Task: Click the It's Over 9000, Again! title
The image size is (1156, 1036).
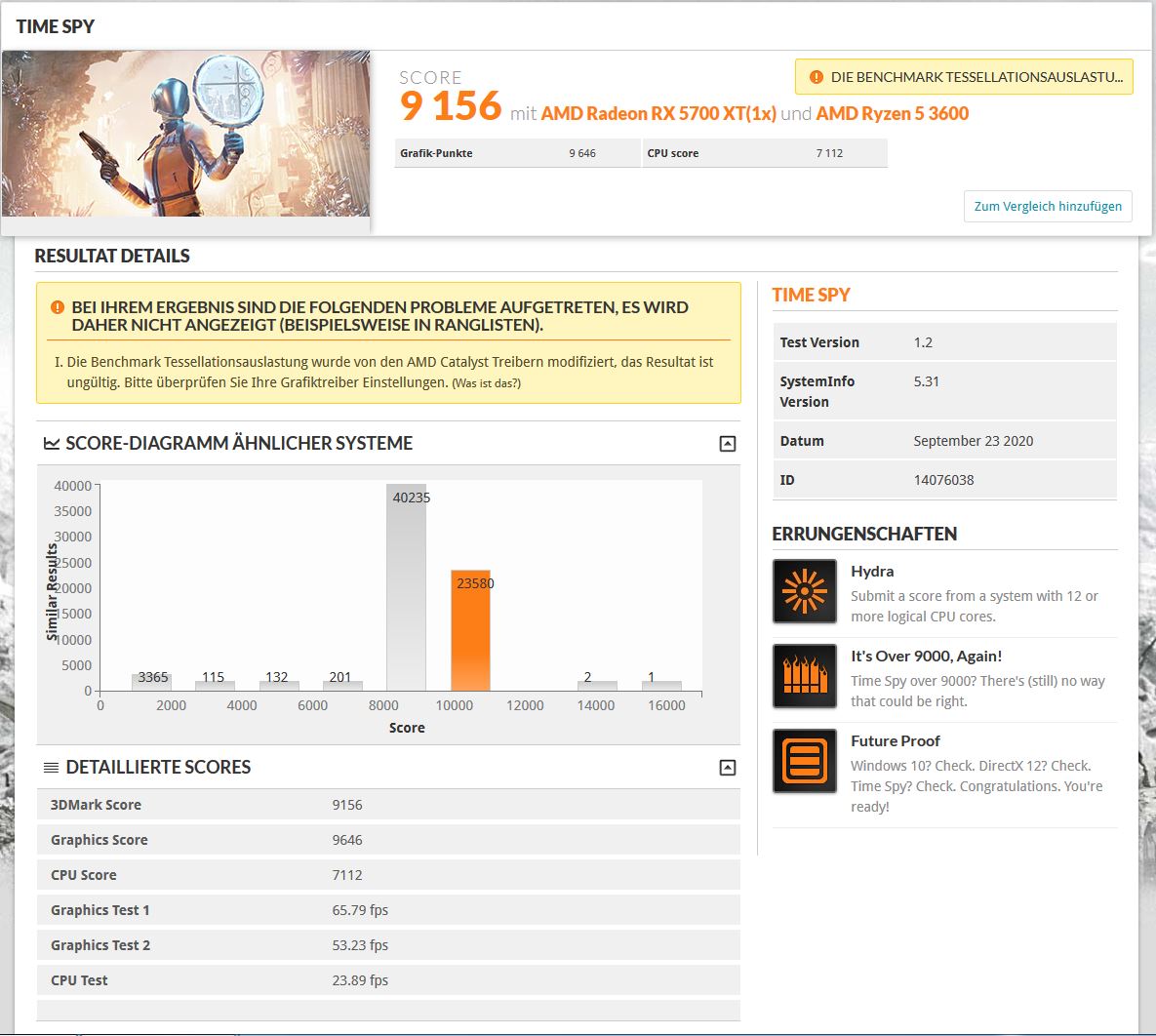Action: (x=926, y=657)
